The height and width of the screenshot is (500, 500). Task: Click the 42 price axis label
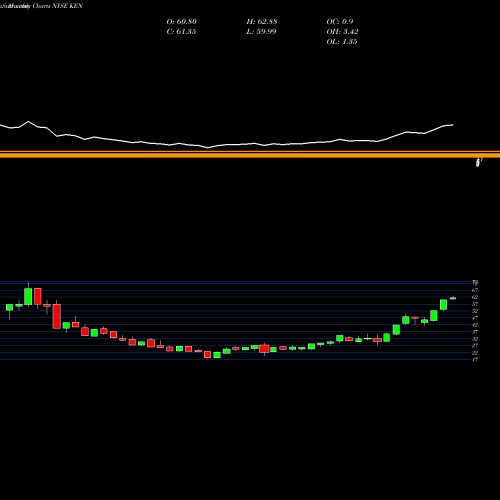[x=475, y=325]
